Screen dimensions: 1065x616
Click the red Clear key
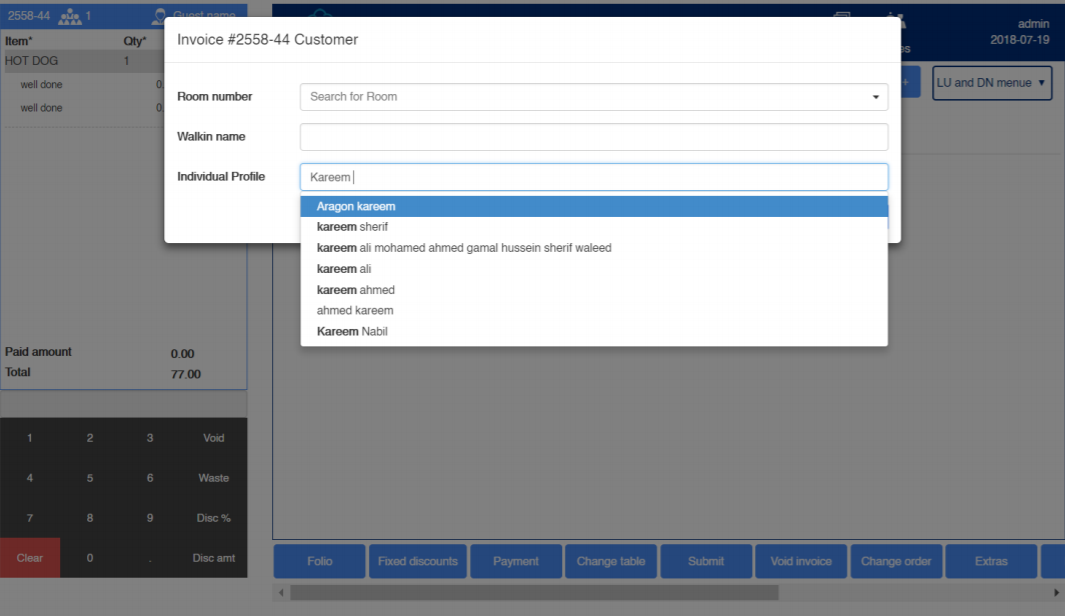(30, 558)
